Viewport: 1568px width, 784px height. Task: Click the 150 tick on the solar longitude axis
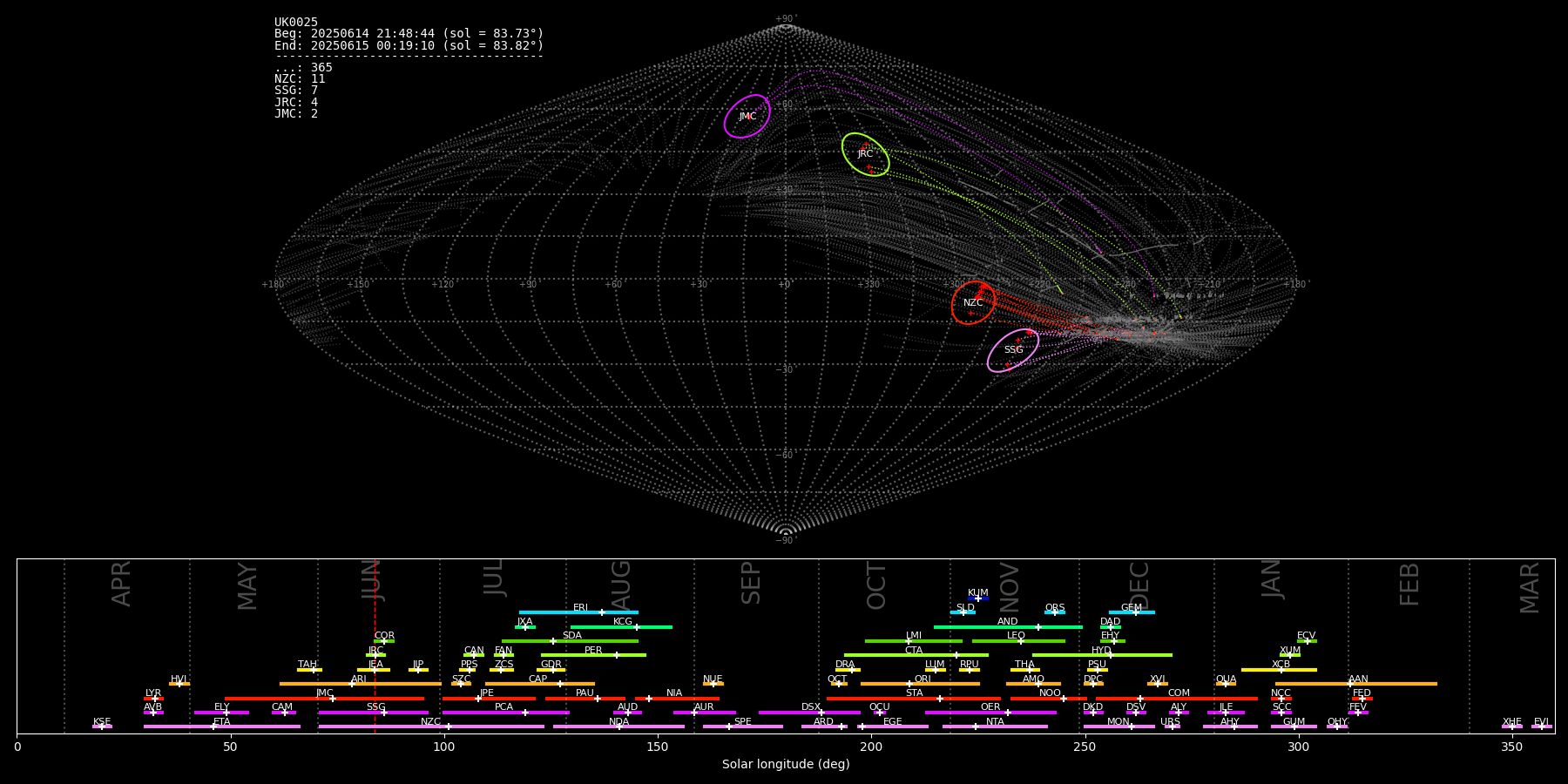[x=658, y=747]
